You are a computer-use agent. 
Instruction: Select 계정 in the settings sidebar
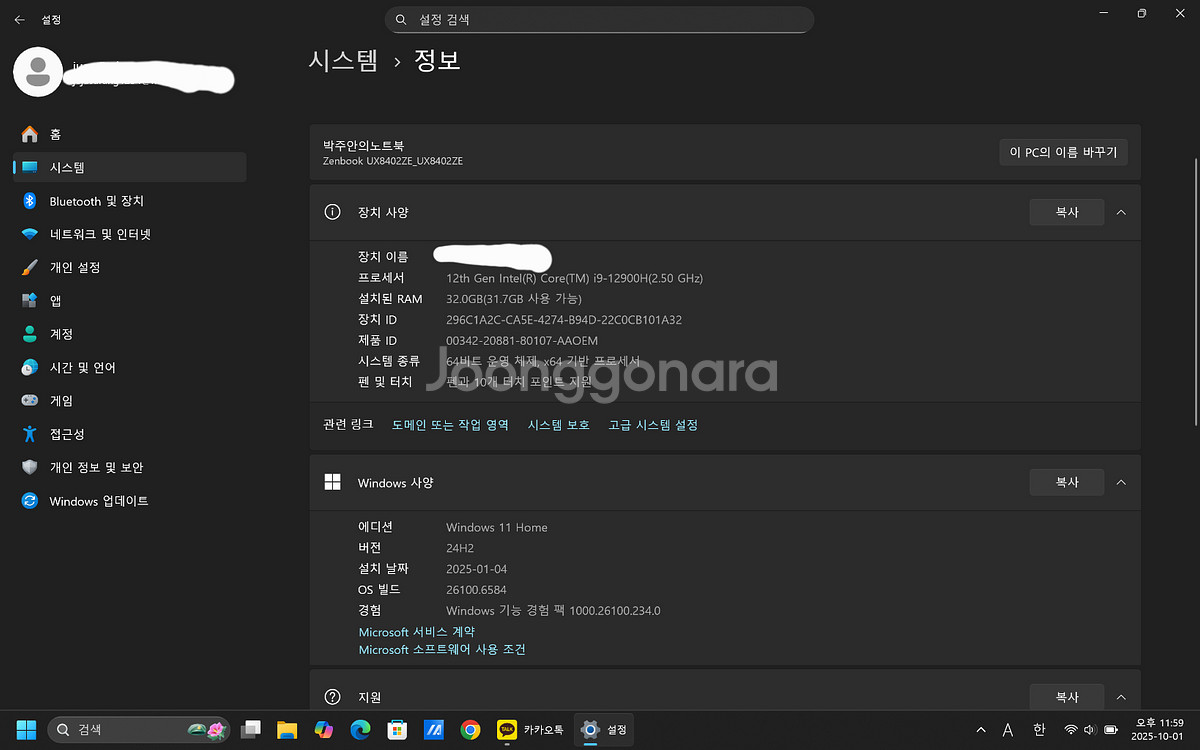point(61,334)
